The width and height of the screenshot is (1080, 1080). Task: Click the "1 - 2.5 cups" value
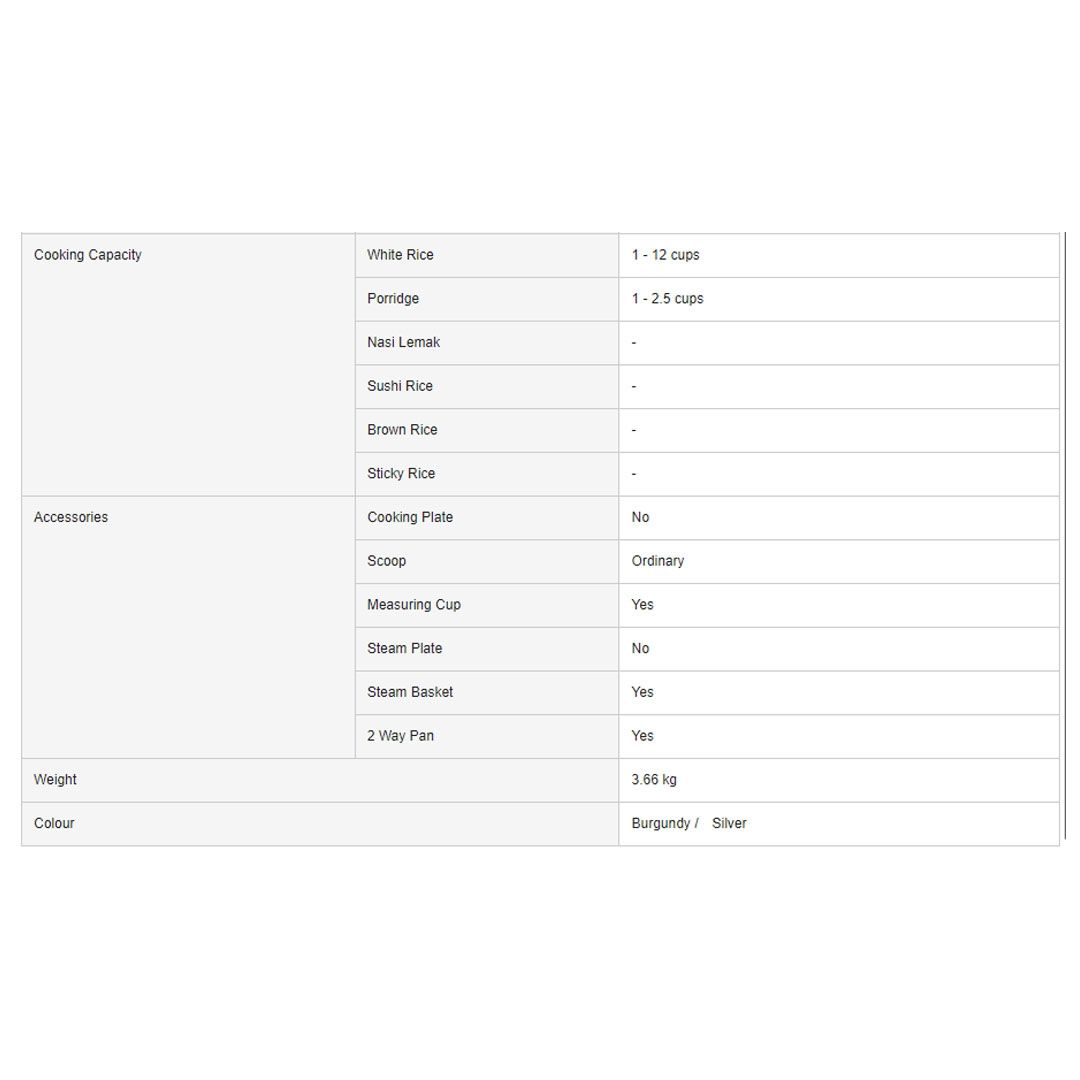pyautogui.click(x=667, y=299)
